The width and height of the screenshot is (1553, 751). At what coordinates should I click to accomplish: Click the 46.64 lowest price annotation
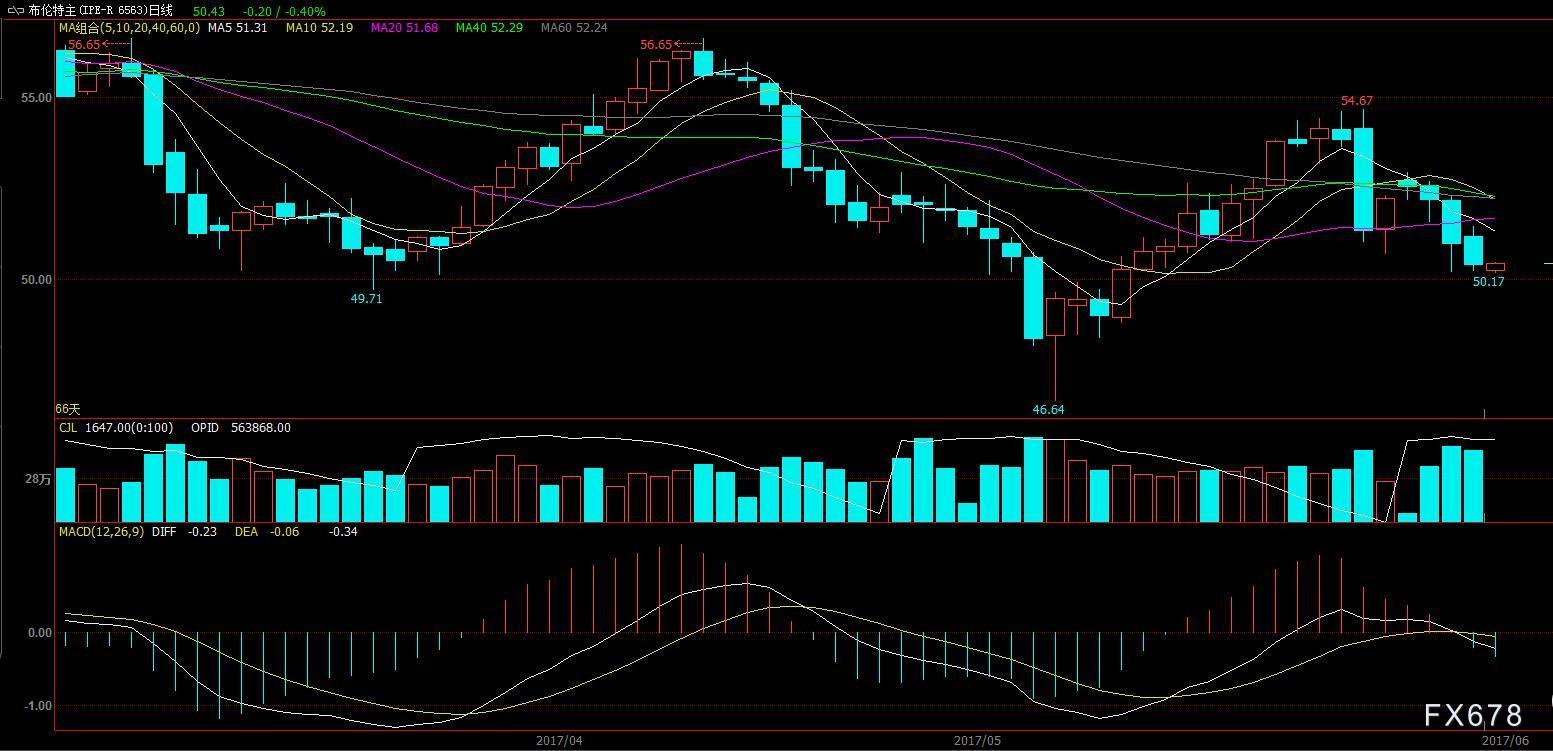[x=1048, y=409]
